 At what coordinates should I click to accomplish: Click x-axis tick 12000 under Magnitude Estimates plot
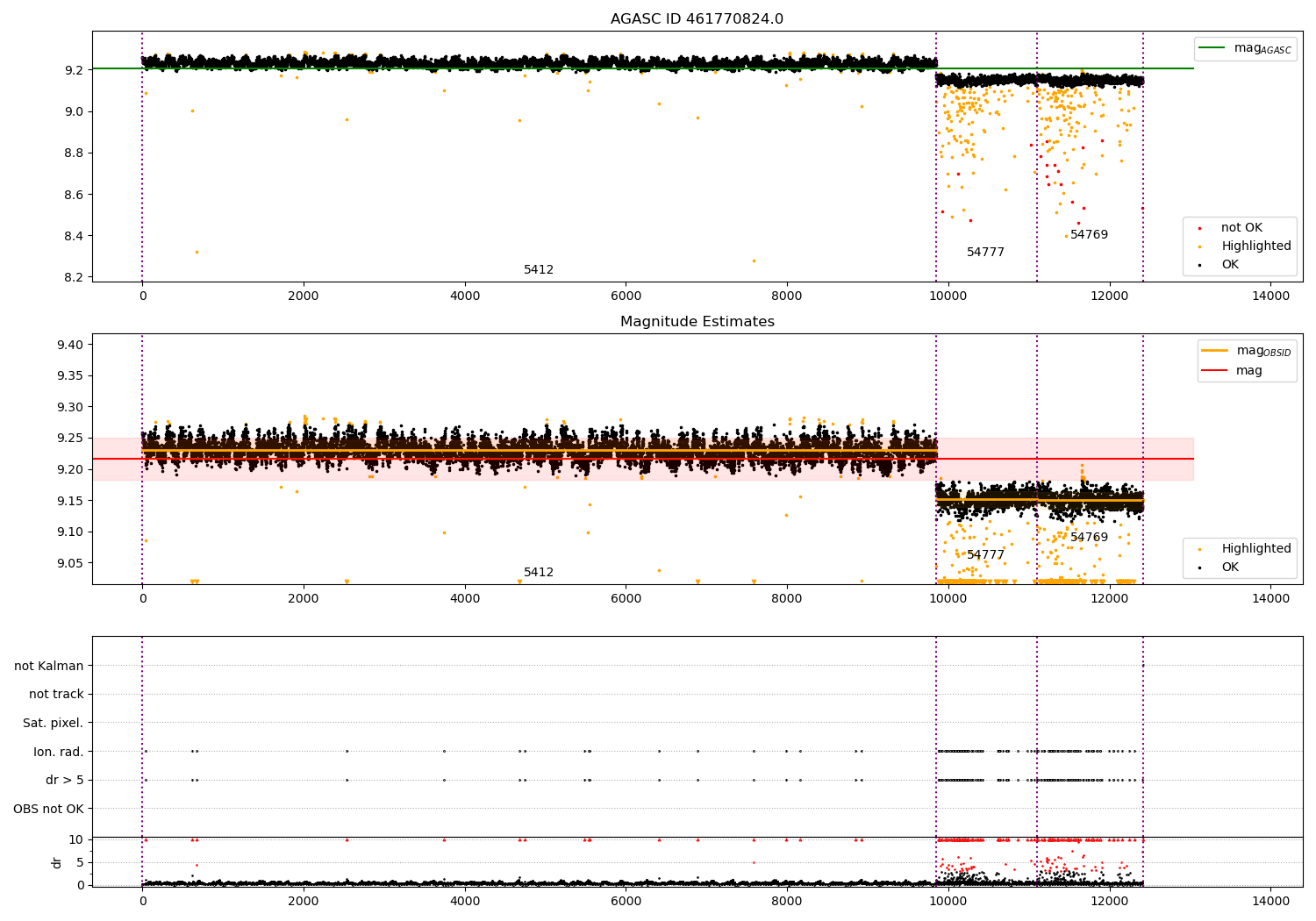tap(1109, 599)
